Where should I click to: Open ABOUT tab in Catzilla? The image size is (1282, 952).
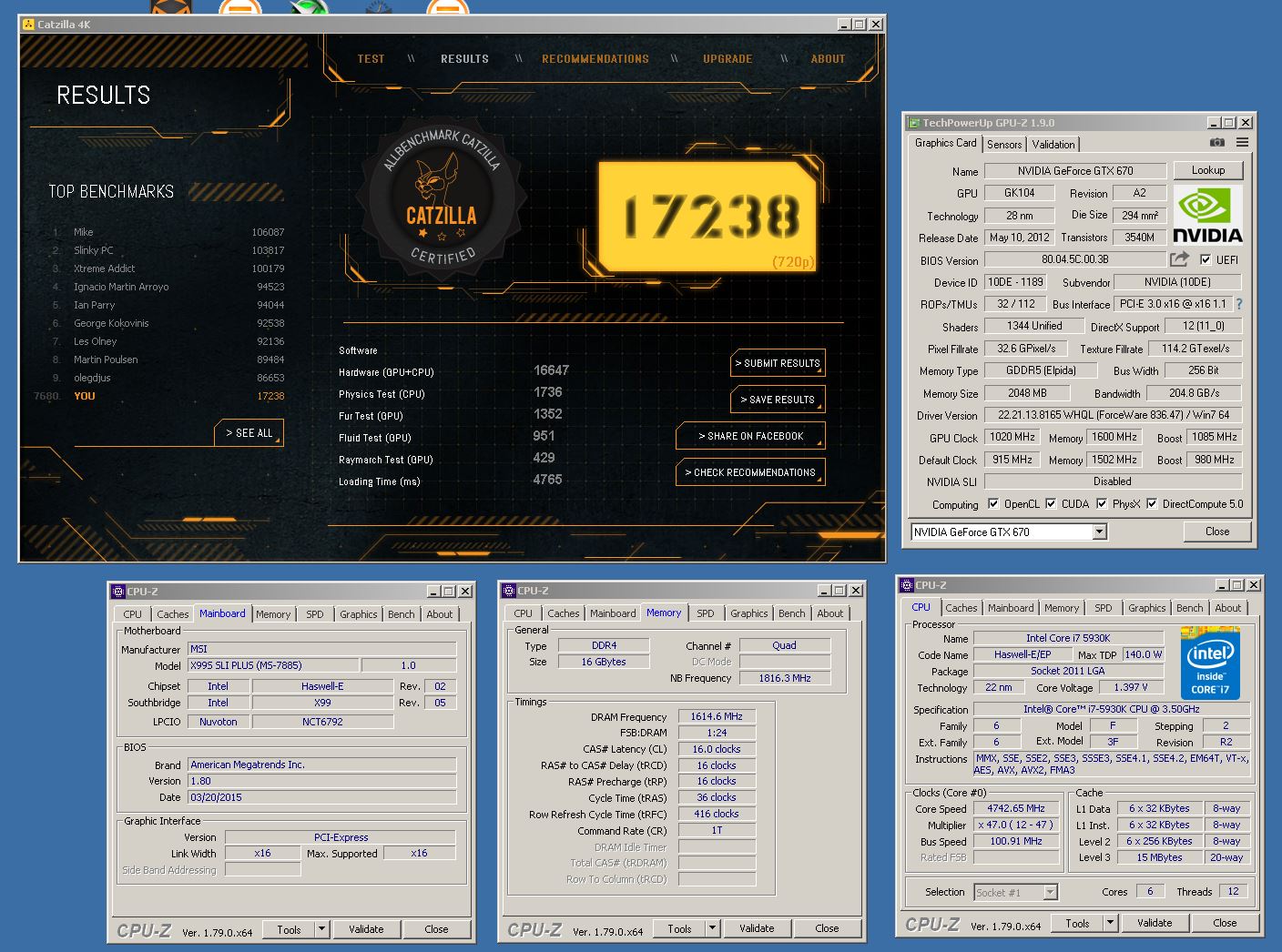828,58
